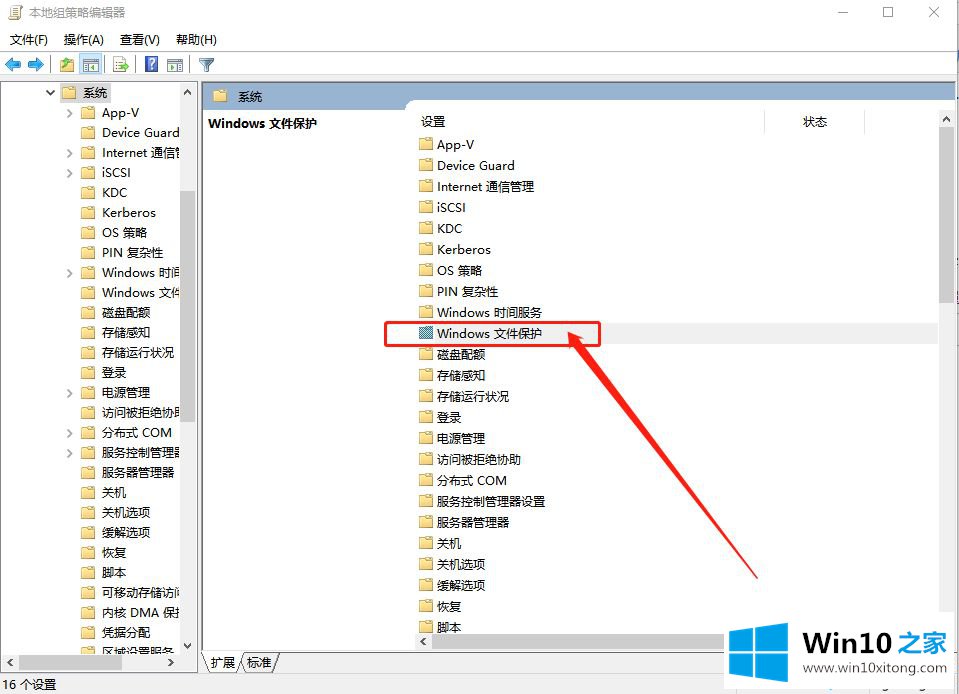This screenshot has width=959, height=694.
Task: Open the 查看(V) menu
Action: point(139,40)
